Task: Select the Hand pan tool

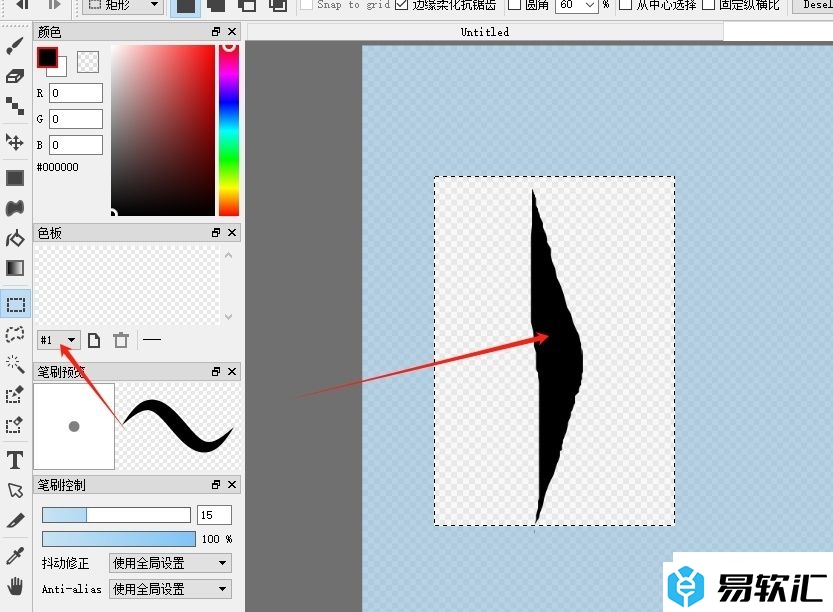Action: (15, 586)
